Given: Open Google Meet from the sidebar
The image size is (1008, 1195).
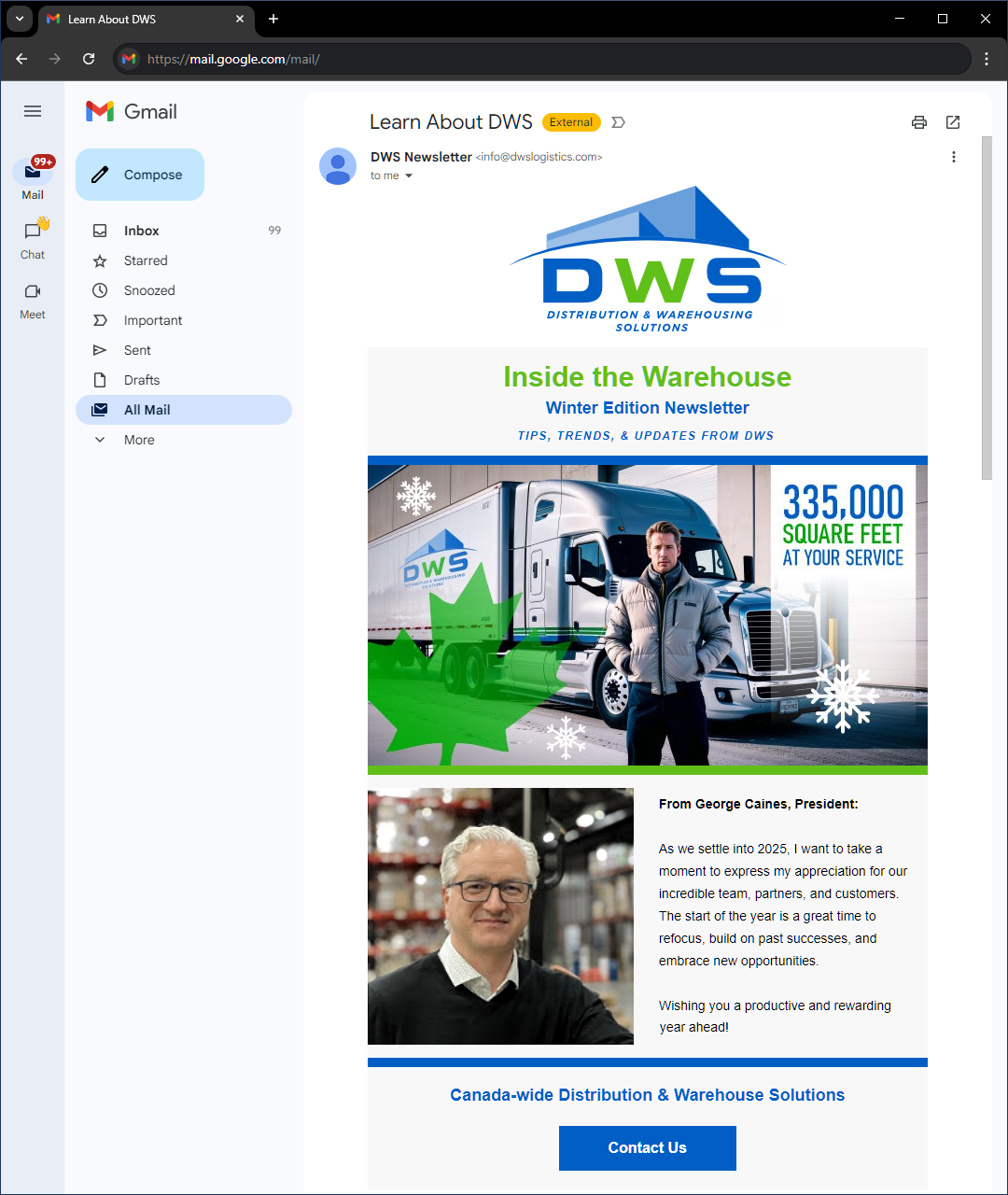Looking at the screenshot, I should (x=32, y=292).
